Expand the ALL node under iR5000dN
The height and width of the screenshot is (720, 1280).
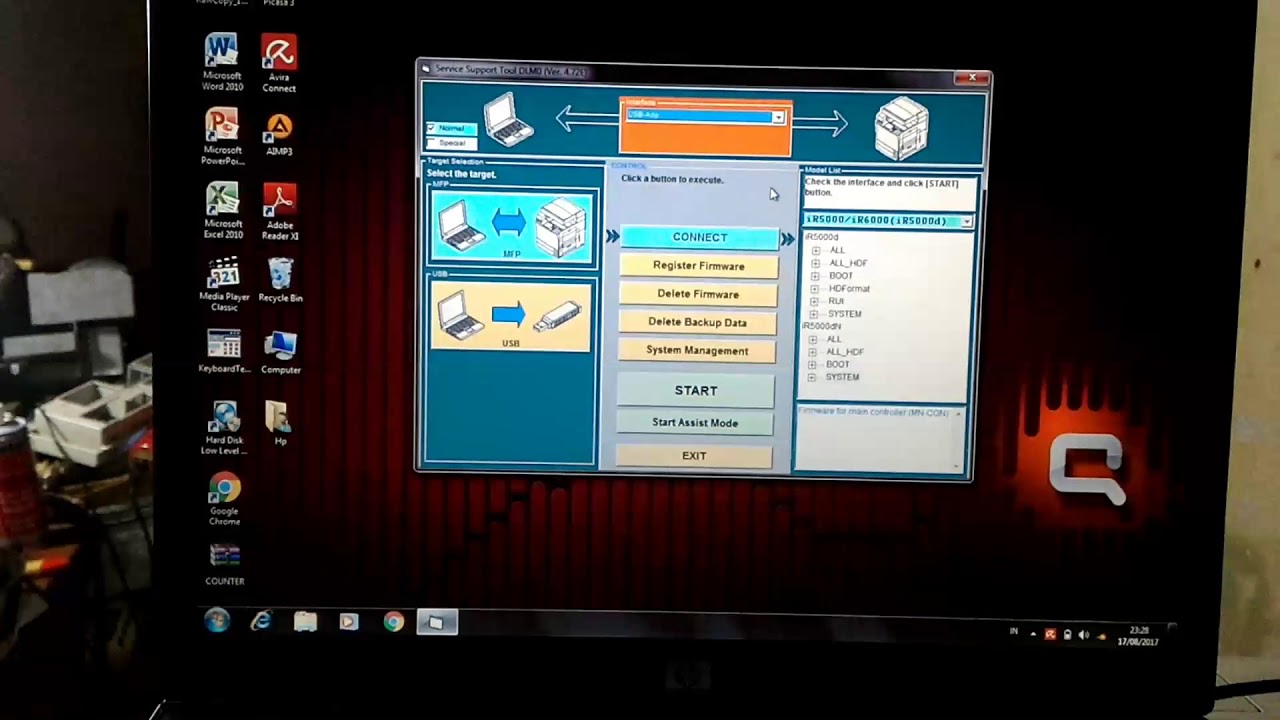(x=813, y=339)
